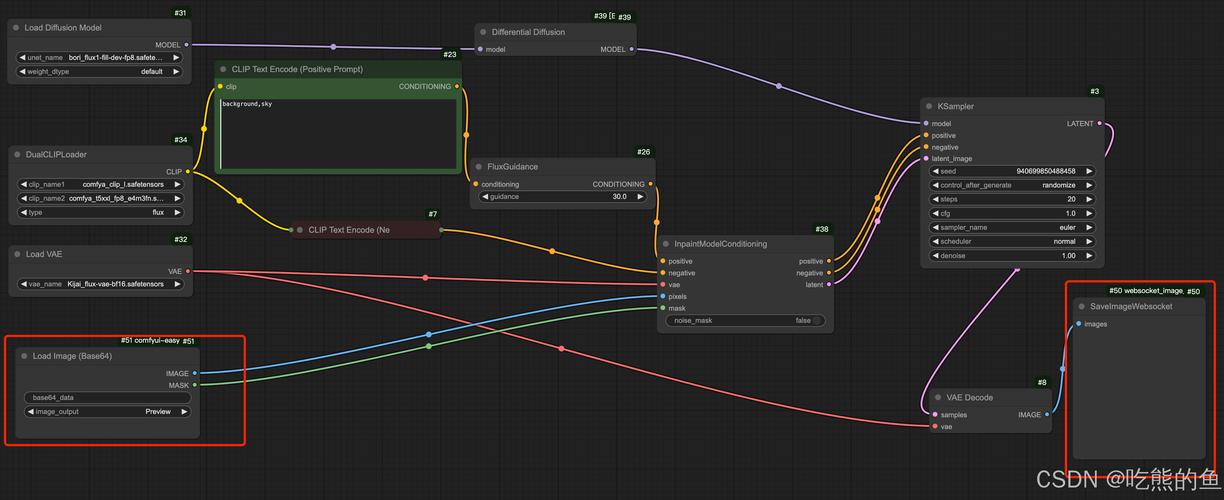
Task: Open the sampler_name dropdown showing euler
Action: tap(1012, 227)
